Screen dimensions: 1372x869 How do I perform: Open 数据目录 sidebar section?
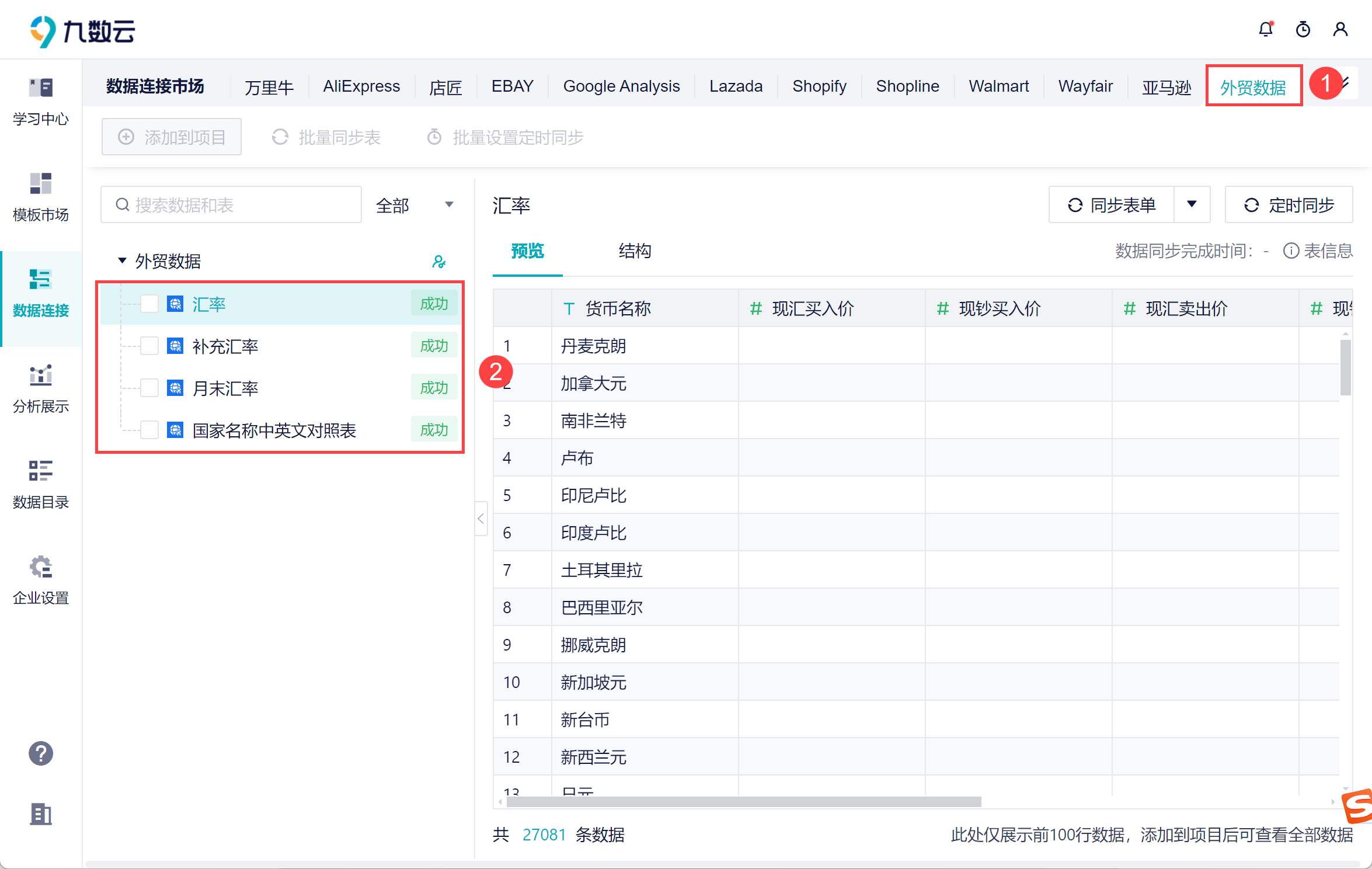(41, 485)
